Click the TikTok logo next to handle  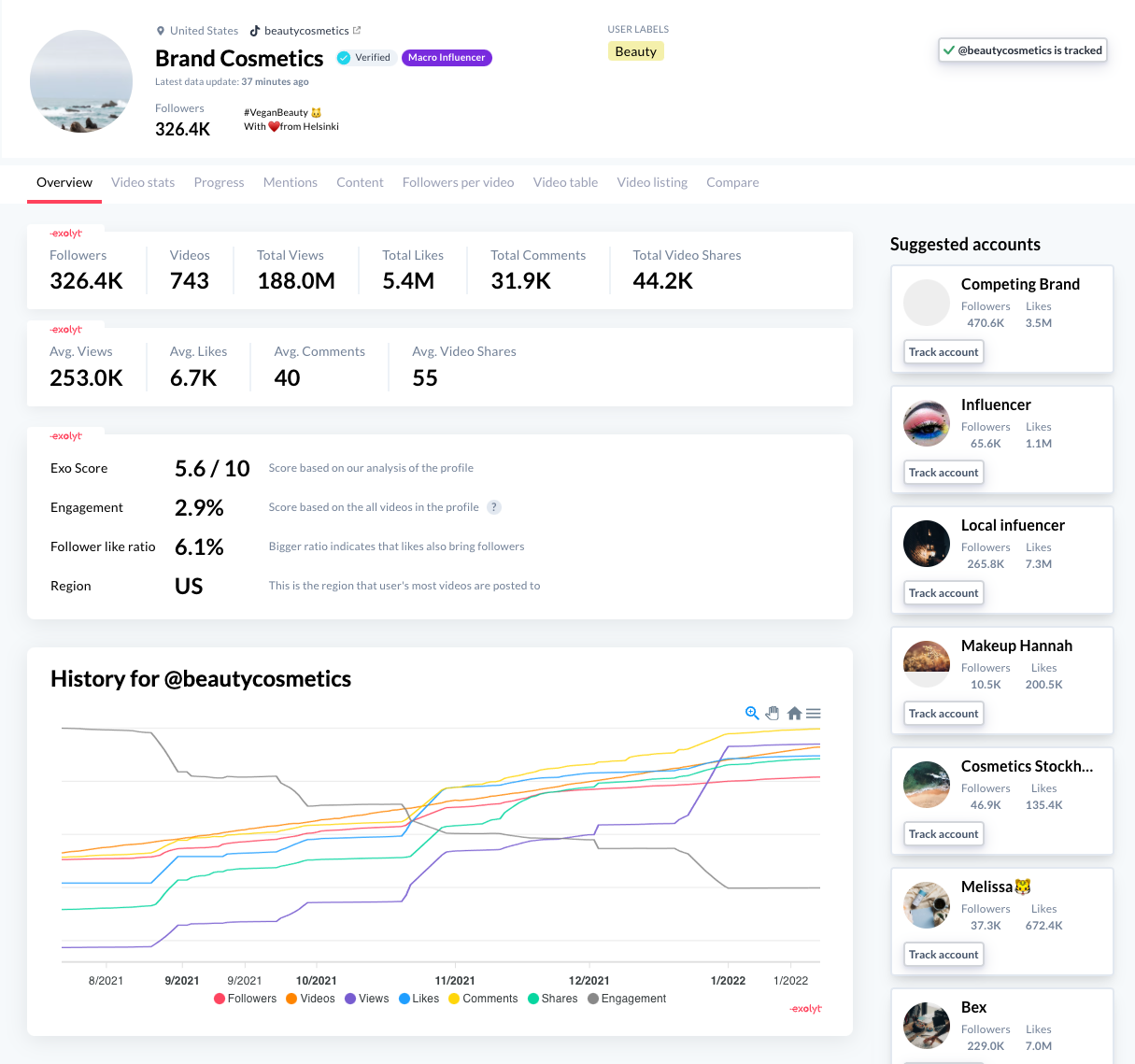(x=254, y=31)
